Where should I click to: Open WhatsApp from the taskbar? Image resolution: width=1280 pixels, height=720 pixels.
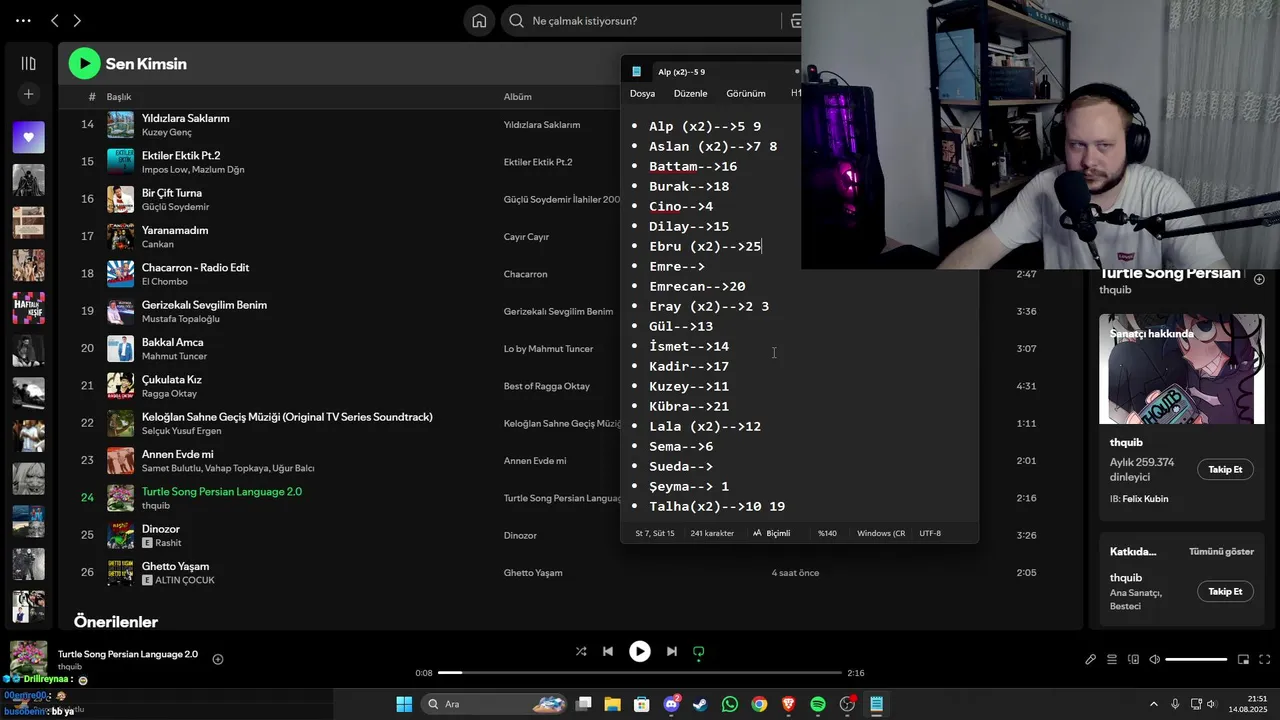click(x=730, y=704)
